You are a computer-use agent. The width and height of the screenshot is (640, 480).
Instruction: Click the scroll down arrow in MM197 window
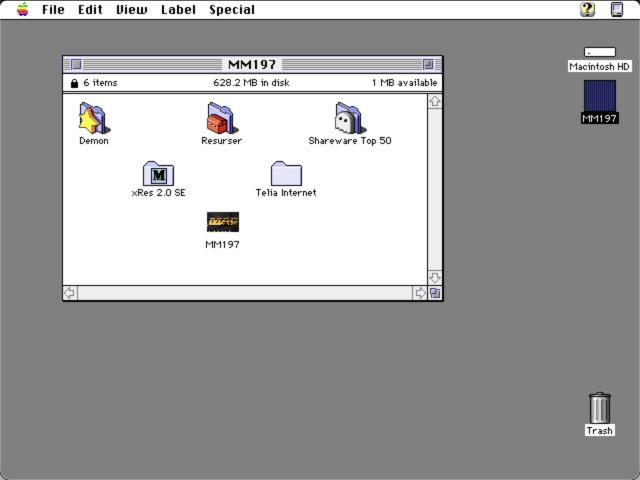coord(435,278)
